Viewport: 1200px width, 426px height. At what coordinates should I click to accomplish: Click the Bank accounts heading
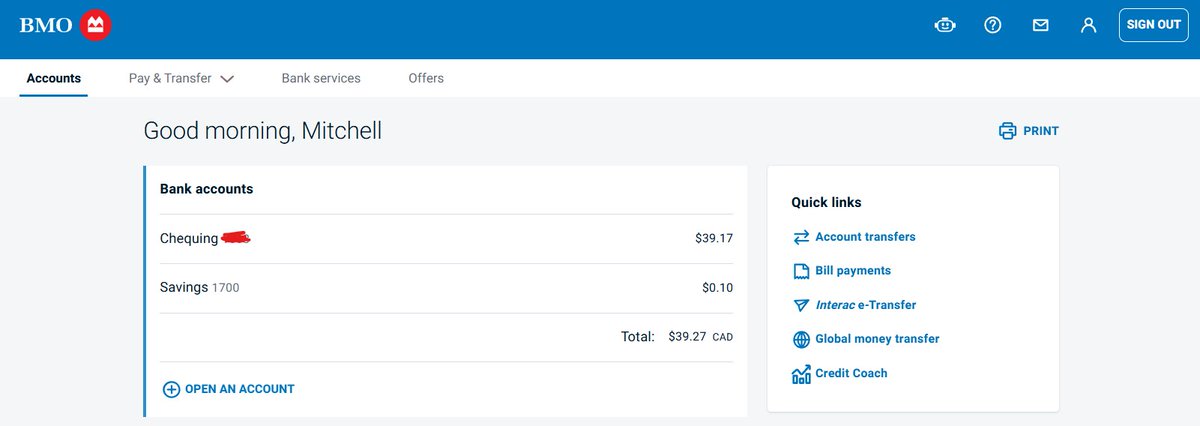point(206,189)
